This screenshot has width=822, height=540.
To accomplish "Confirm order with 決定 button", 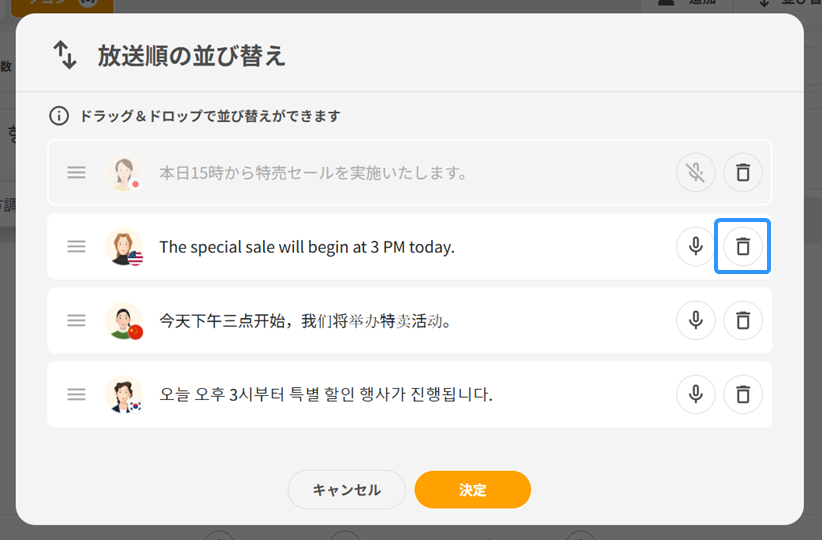I will (x=472, y=490).
